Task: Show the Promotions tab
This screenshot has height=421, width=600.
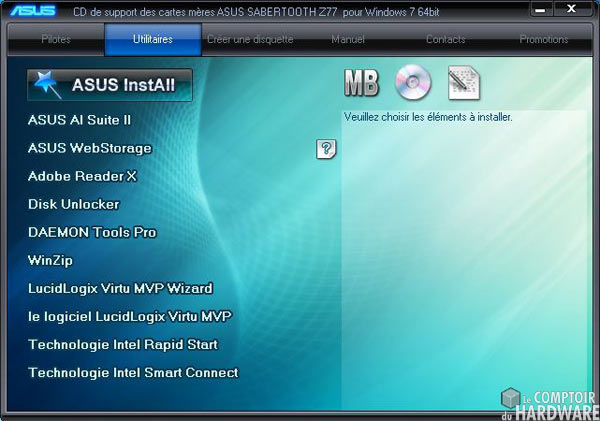Action: tap(543, 40)
